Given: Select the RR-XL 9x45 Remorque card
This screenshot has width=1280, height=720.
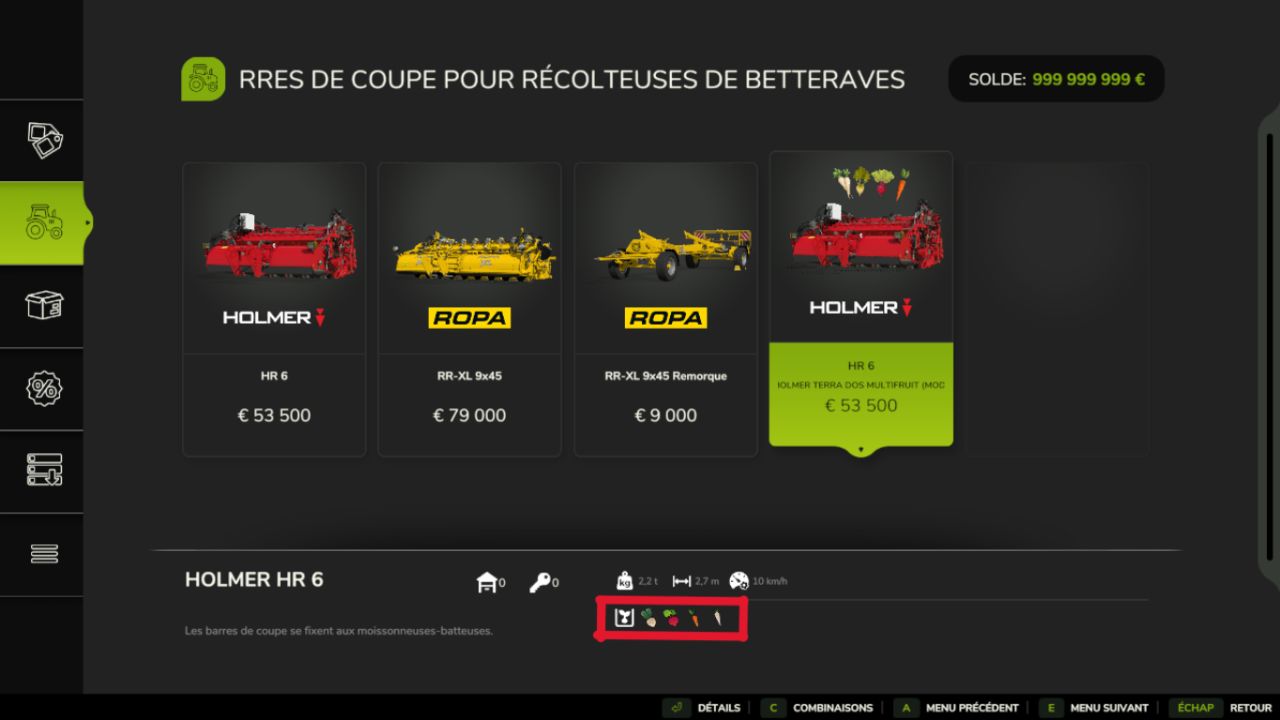Looking at the screenshot, I should [x=665, y=309].
